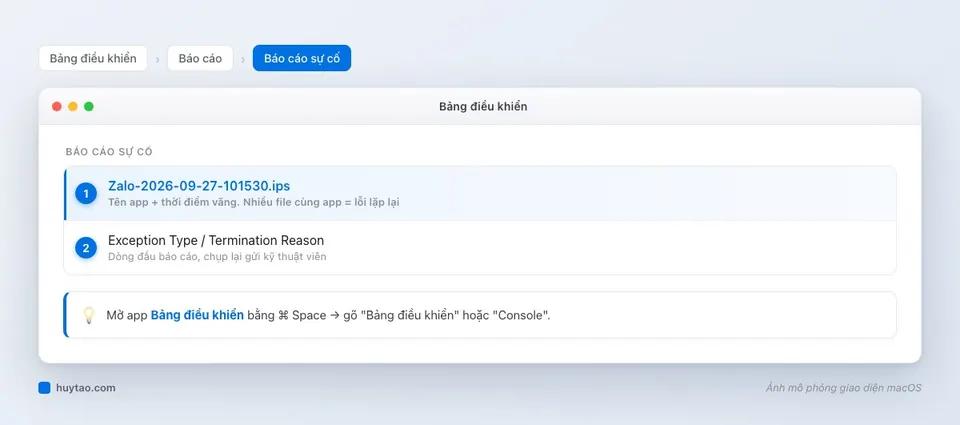Select the Báo cáo sự cố breadcrumb
This screenshot has height=425, width=960.
click(302, 58)
